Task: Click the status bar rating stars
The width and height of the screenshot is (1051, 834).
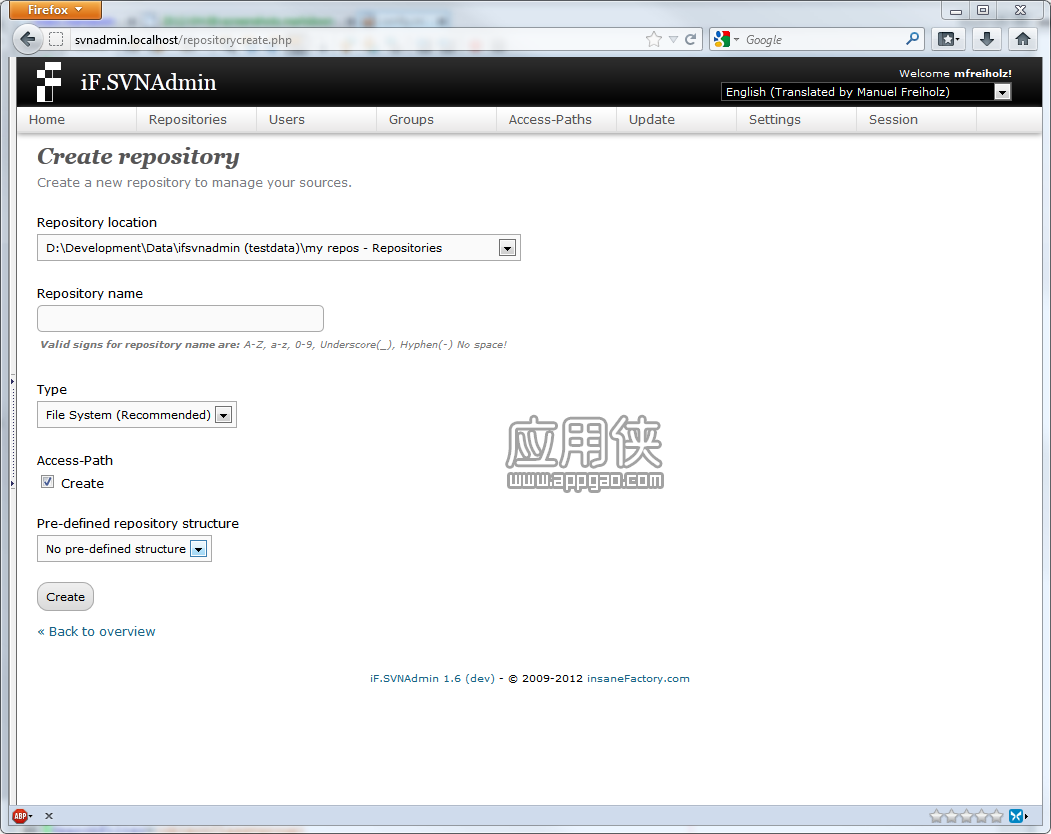Action: coord(967,816)
